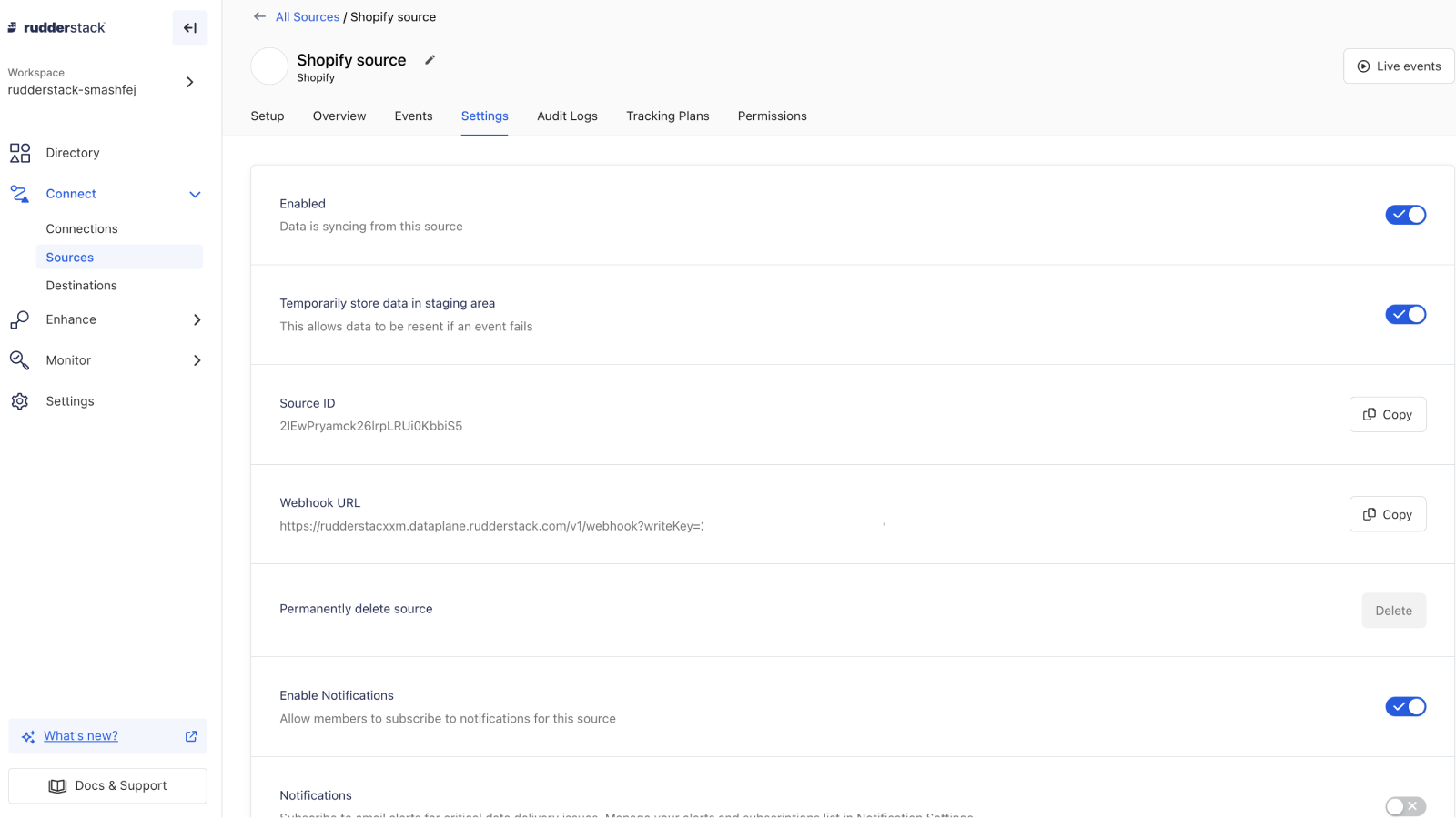Turn off temporarily store data in staging area
1456x819 pixels.
click(1405, 314)
